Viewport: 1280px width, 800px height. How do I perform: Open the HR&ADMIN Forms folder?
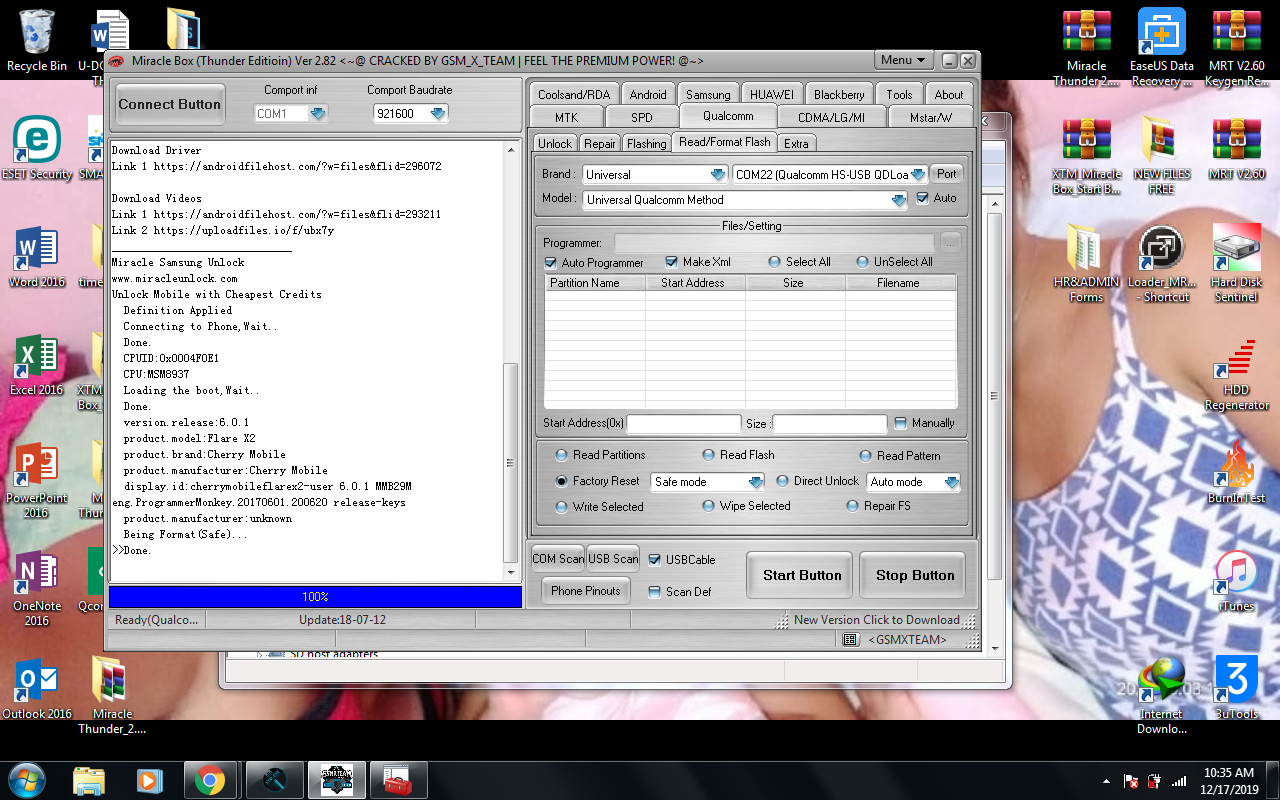tap(1086, 263)
